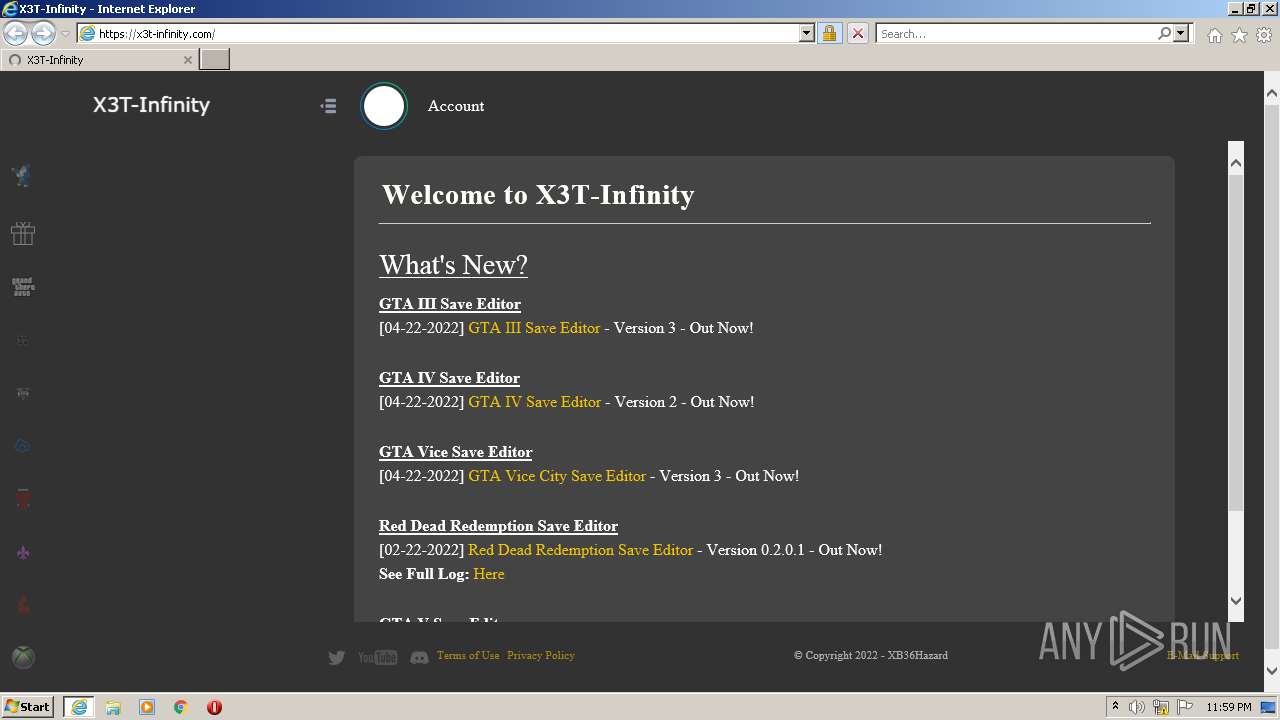1280x720 pixels.
Task: Close the X3T-Infinity tab
Action: click(x=187, y=60)
